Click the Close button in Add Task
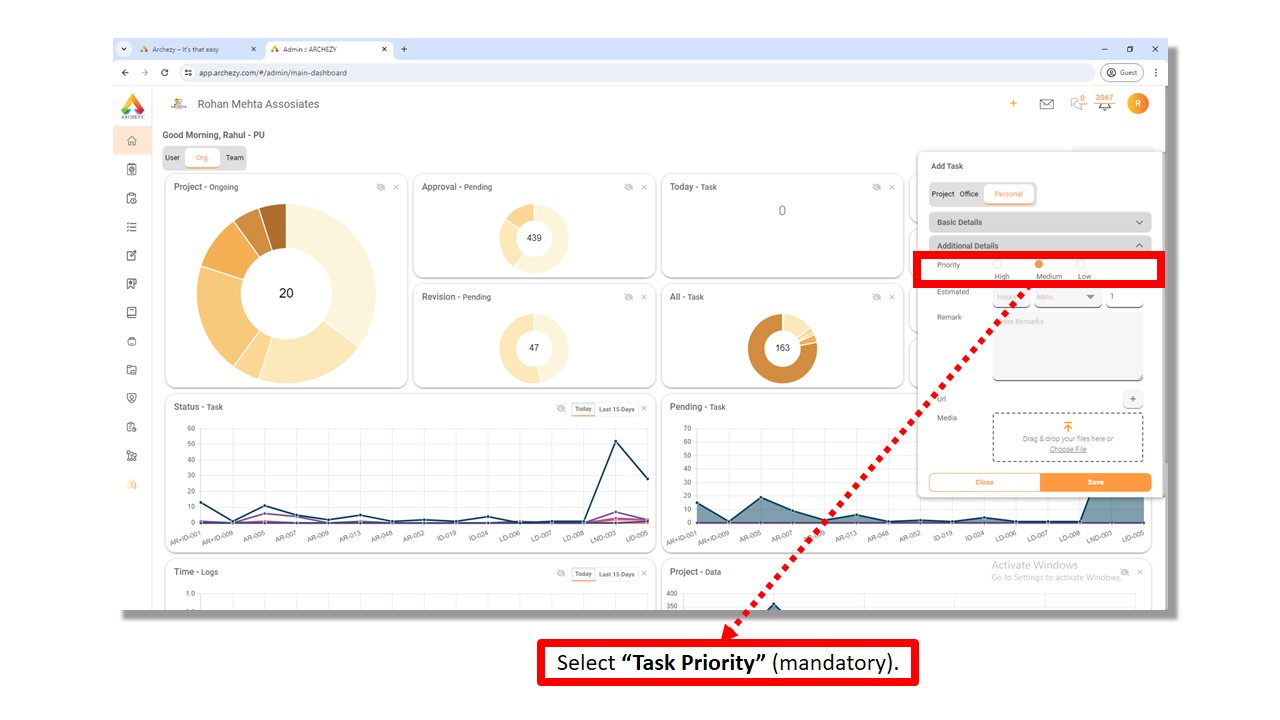This screenshot has height=720, width=1280. pyautogui.click(x=985, y=482)
